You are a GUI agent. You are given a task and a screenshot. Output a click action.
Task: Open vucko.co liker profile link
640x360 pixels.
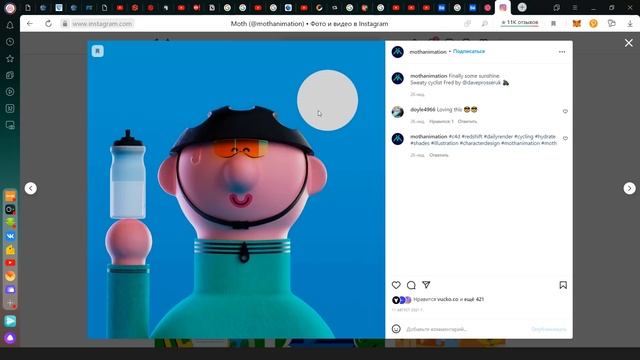pos(447,299)
